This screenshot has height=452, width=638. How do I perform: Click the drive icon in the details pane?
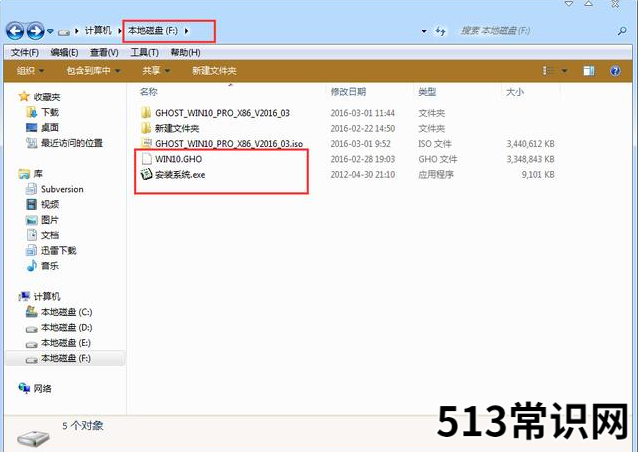[x=33, y=439]
